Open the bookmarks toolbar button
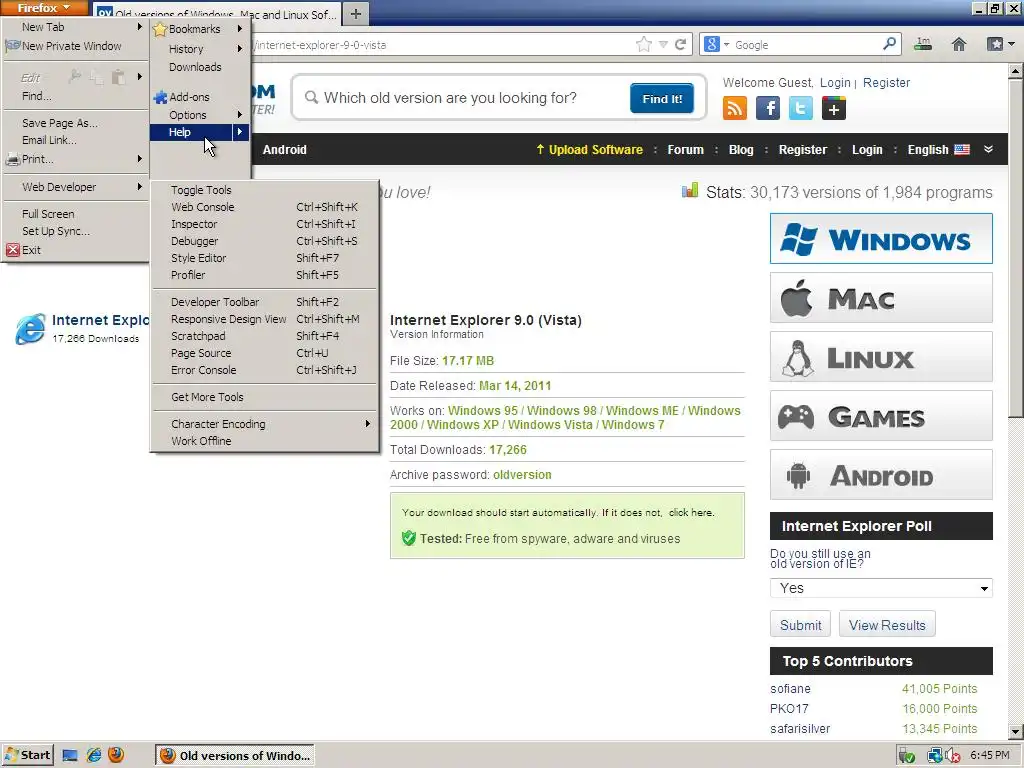 (1000, 44)
